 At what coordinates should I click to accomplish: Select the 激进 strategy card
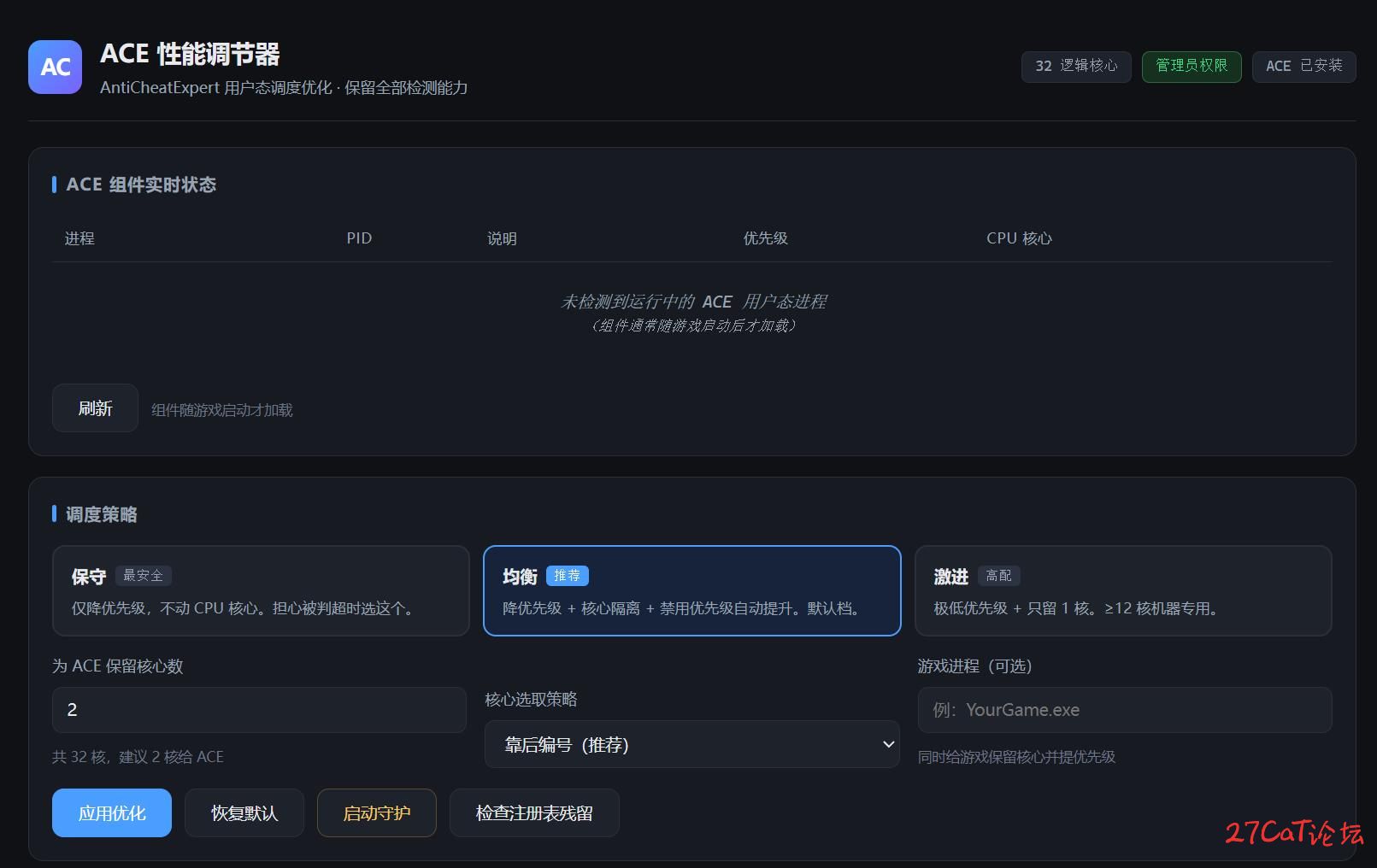click(x=1123, y=591)
